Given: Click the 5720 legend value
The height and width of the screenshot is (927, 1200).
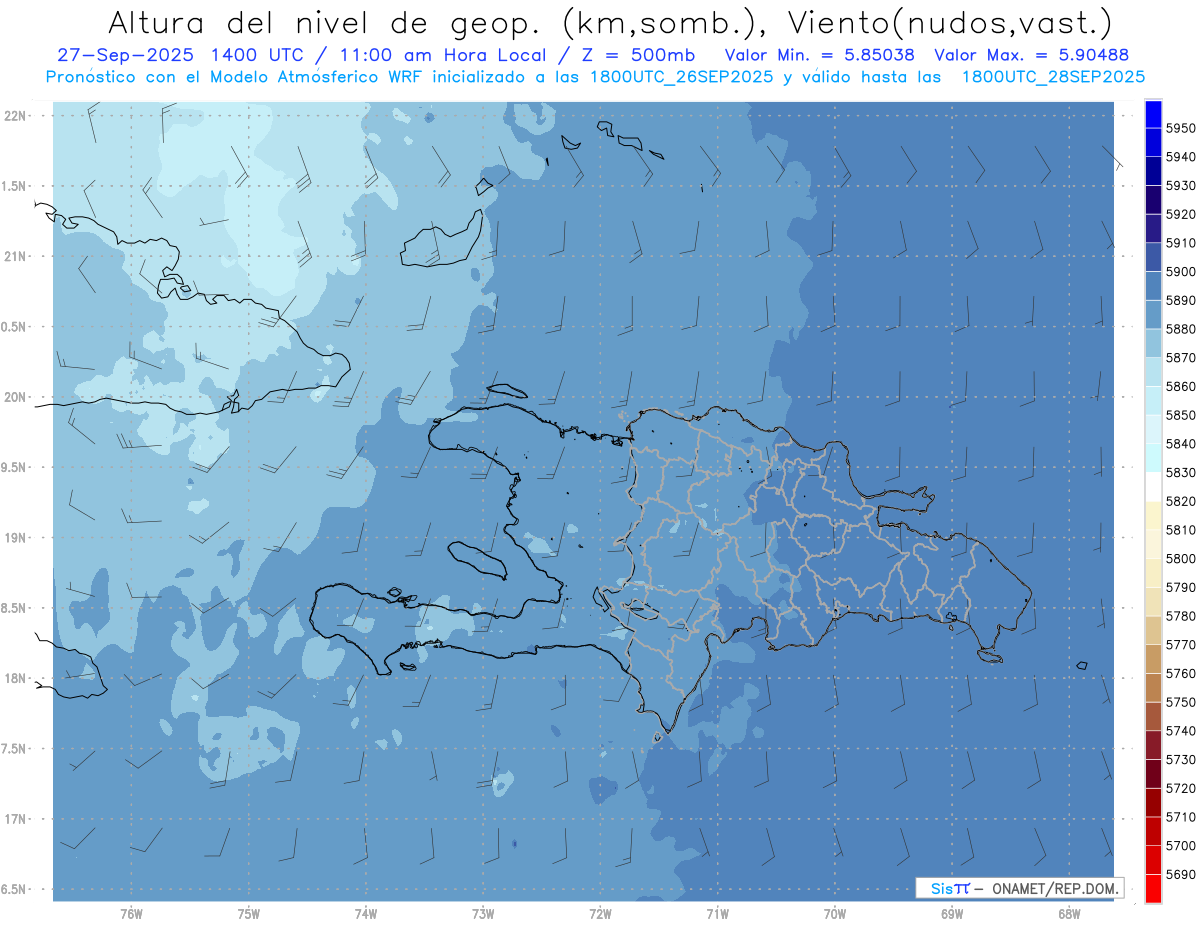Looking at the screenshot, I should (1180, 788).
